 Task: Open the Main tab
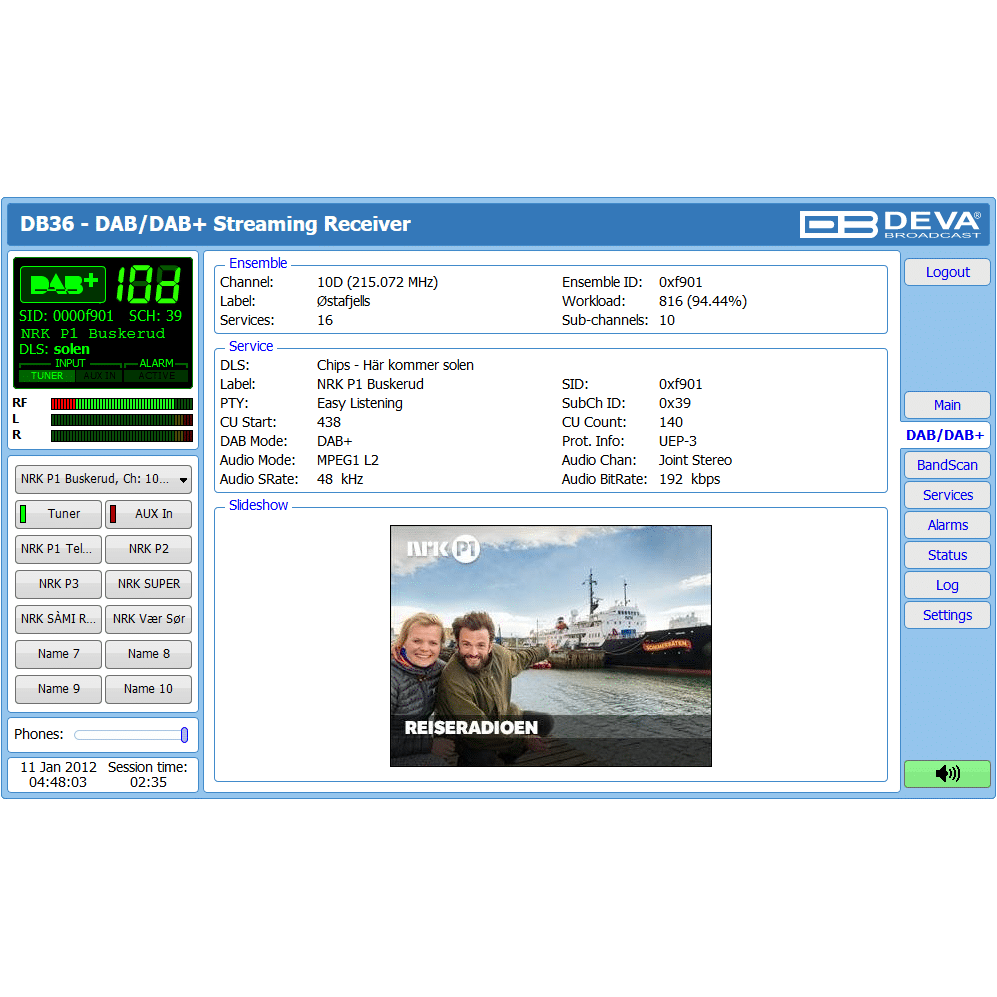click(x=946, y=405)
